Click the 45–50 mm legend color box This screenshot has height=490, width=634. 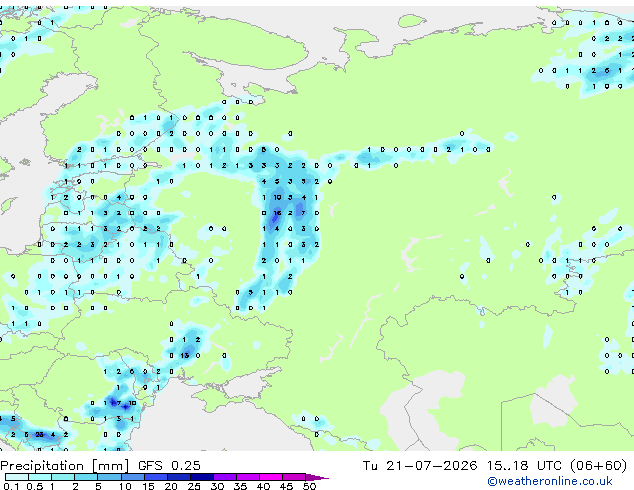click(x=294, y=477)
